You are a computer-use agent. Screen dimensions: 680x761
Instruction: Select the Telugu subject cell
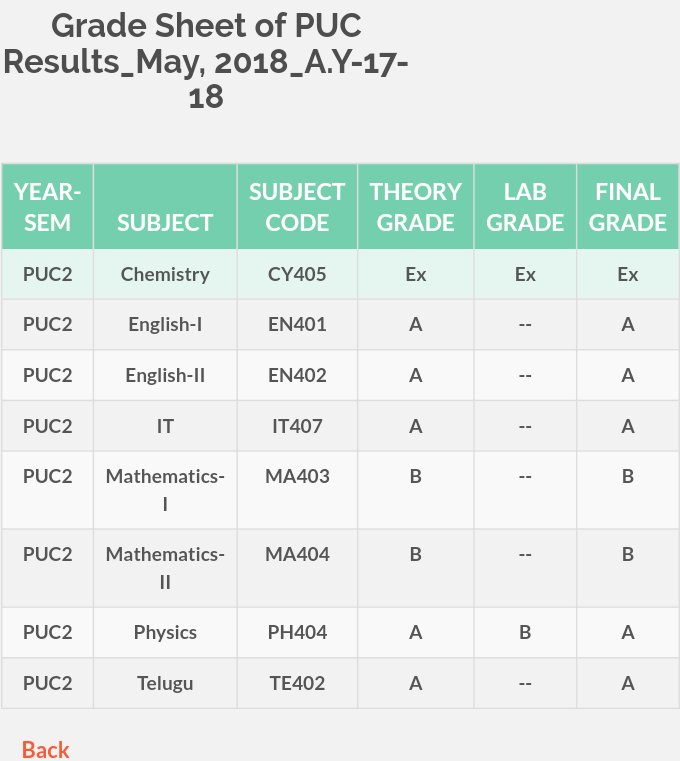coord(165,684)
